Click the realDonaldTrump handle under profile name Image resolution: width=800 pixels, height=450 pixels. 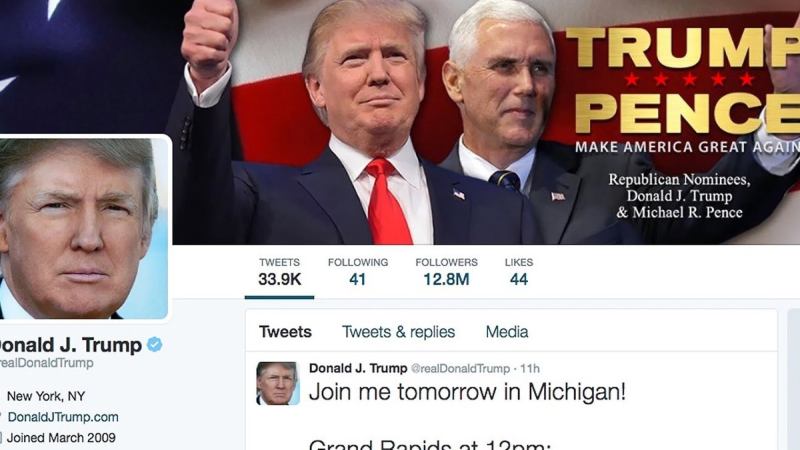[x=46, y=363]
